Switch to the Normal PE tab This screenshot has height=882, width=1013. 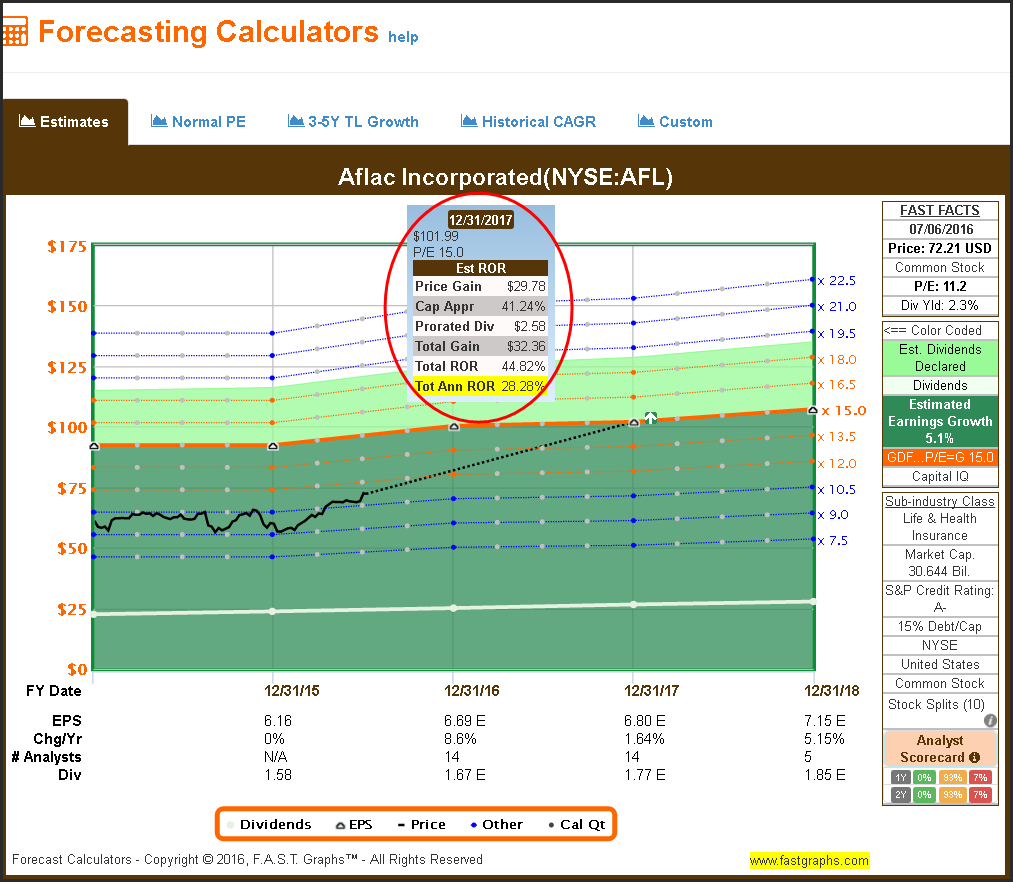click(x=198, y=122)
